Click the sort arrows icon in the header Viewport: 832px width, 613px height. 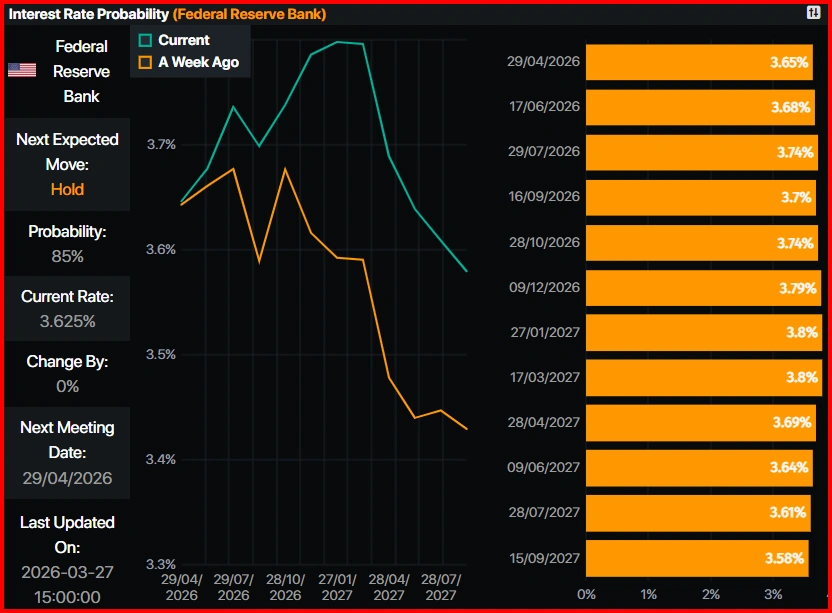[813, 13]
